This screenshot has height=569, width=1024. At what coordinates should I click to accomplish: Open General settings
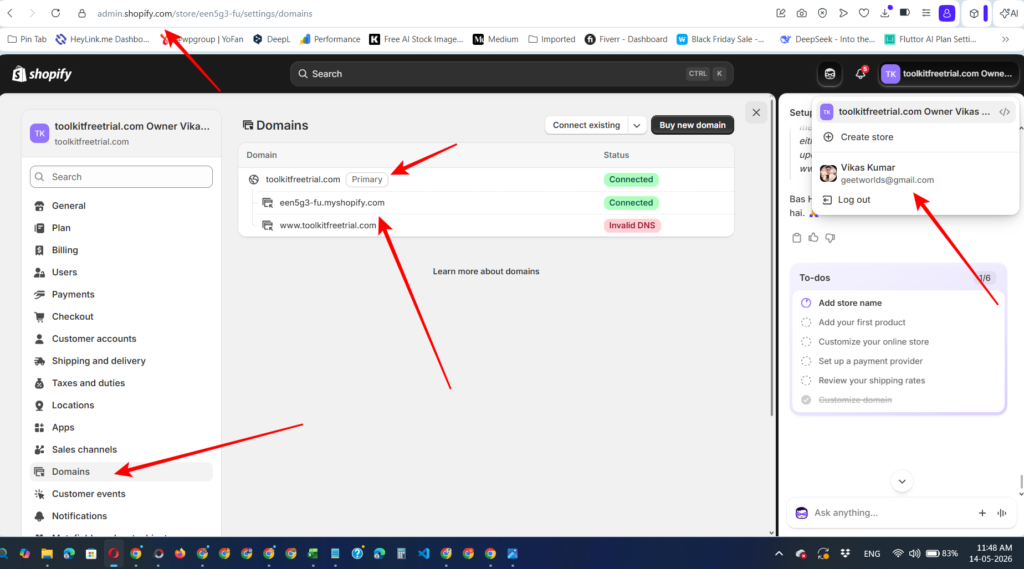[121, 206]
